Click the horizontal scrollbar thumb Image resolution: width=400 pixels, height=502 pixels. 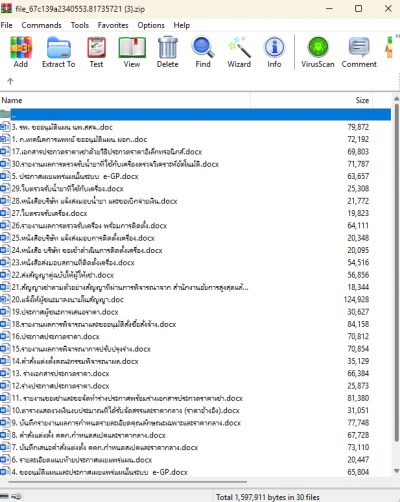[x=127, y=482]
